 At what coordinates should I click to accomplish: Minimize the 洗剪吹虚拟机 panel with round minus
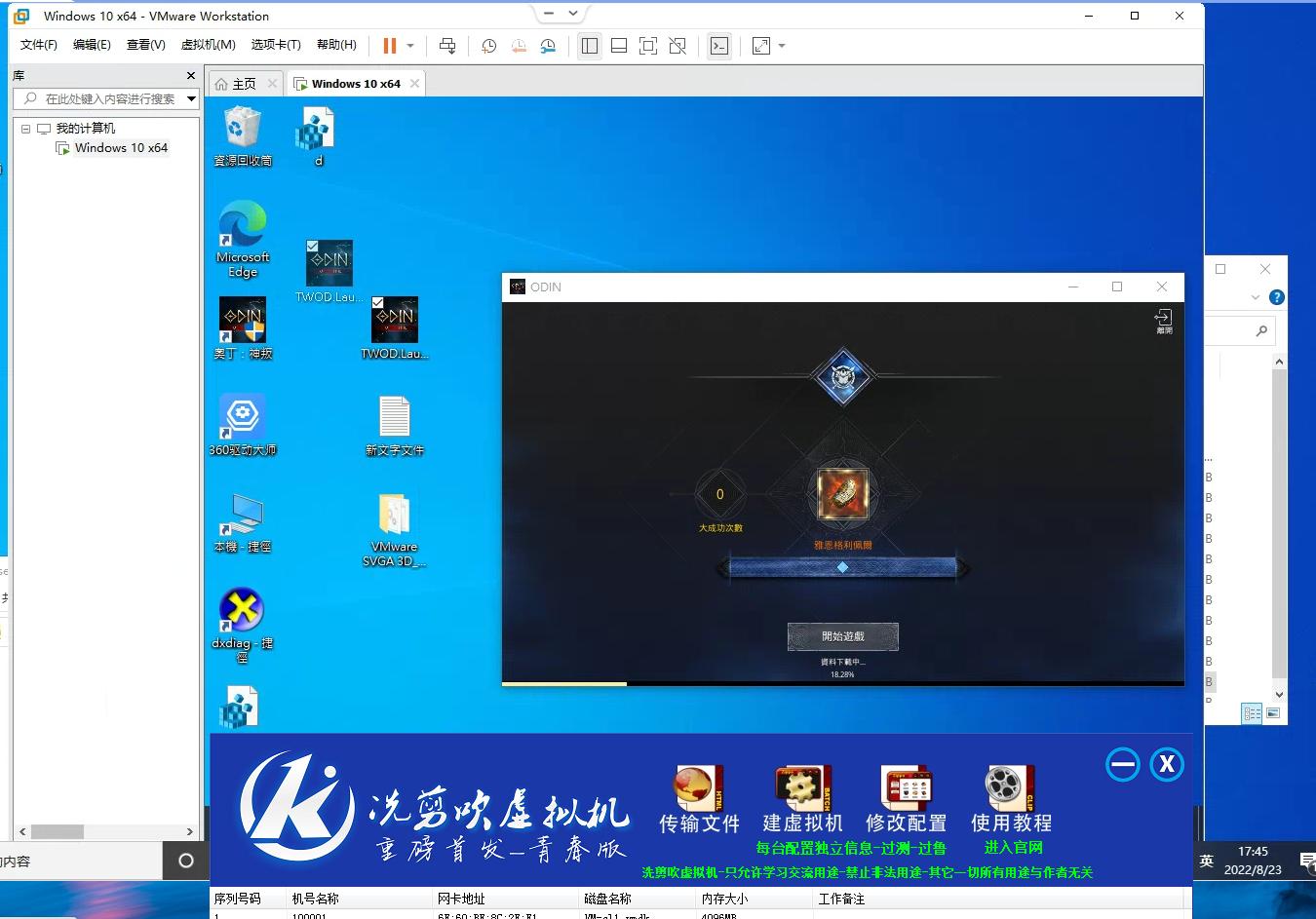[1123, 765]
